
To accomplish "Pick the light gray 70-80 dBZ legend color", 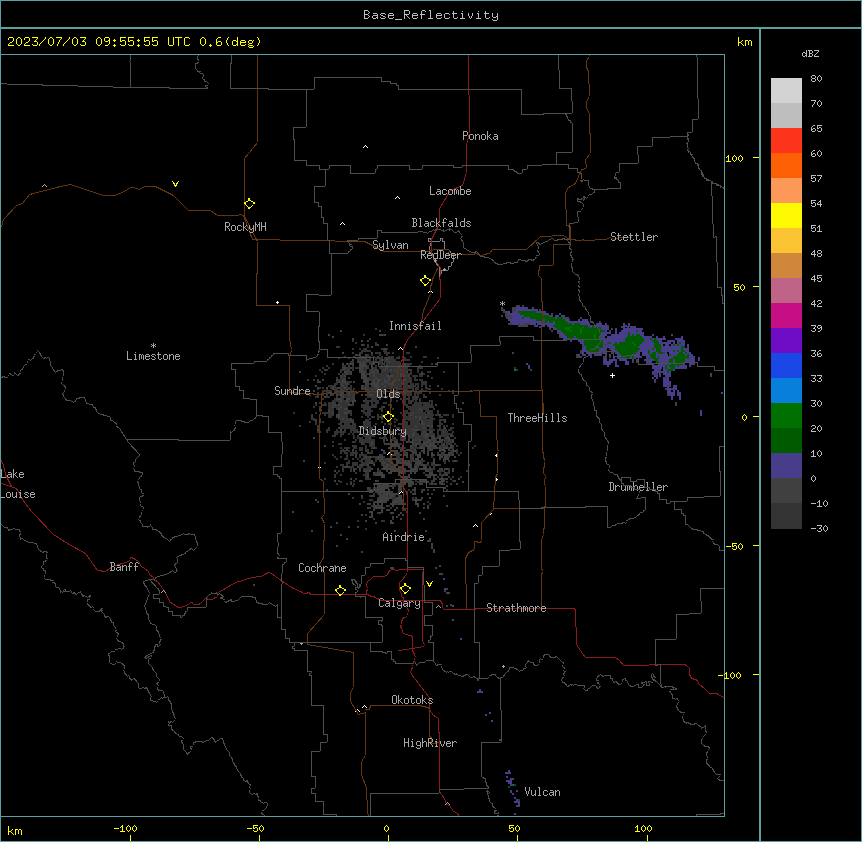I will pyautogui.click(x=786, y=90).
